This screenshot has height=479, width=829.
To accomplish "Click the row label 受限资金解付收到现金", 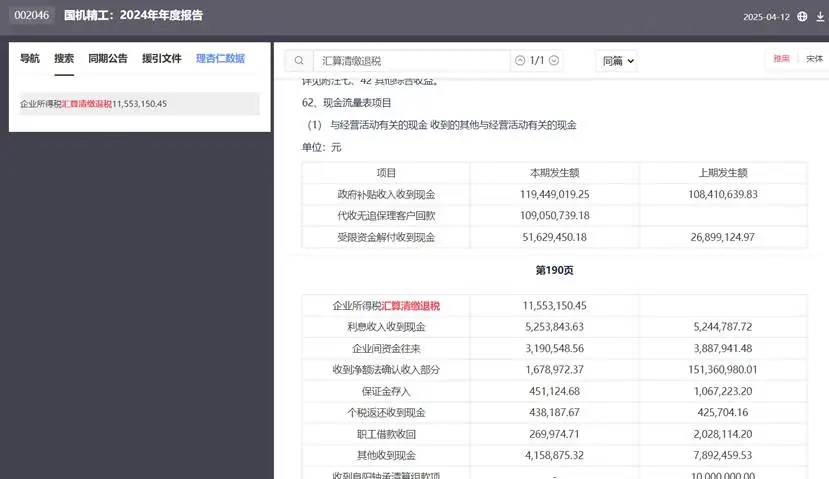I will [386, 237].
